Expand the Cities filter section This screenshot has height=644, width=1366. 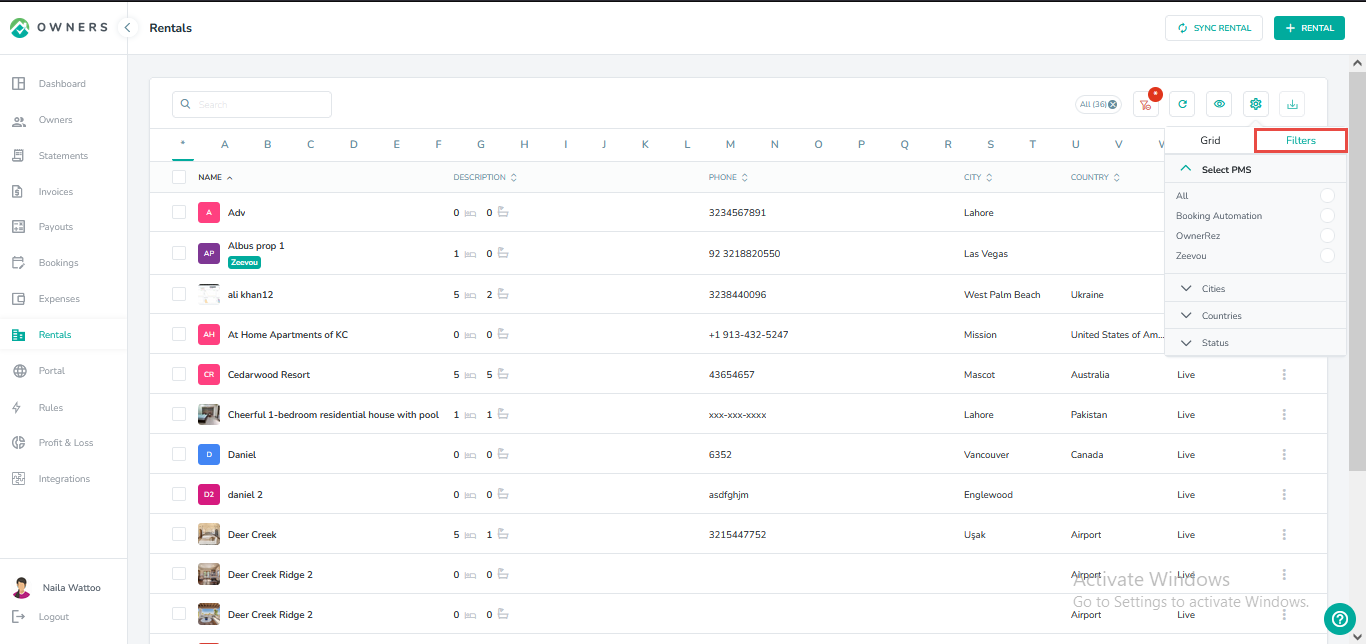click(1256, 289)
